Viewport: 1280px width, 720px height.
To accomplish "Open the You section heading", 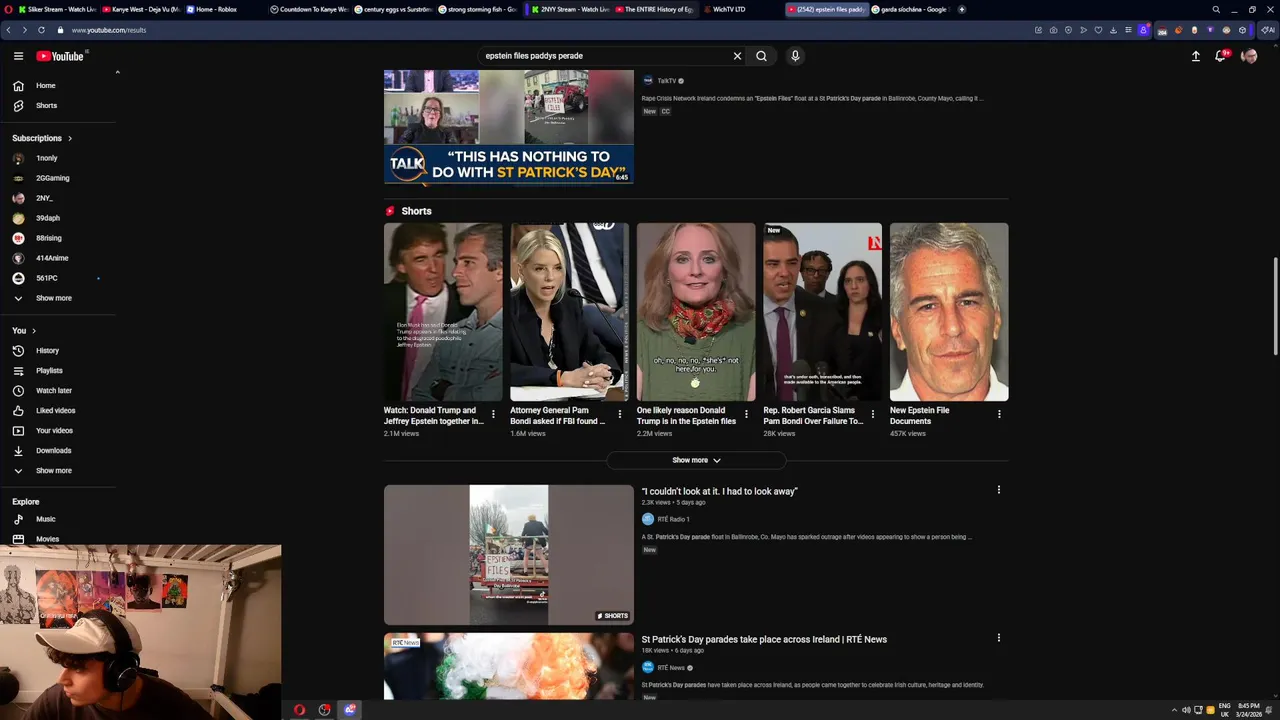I will coord(24,330).
